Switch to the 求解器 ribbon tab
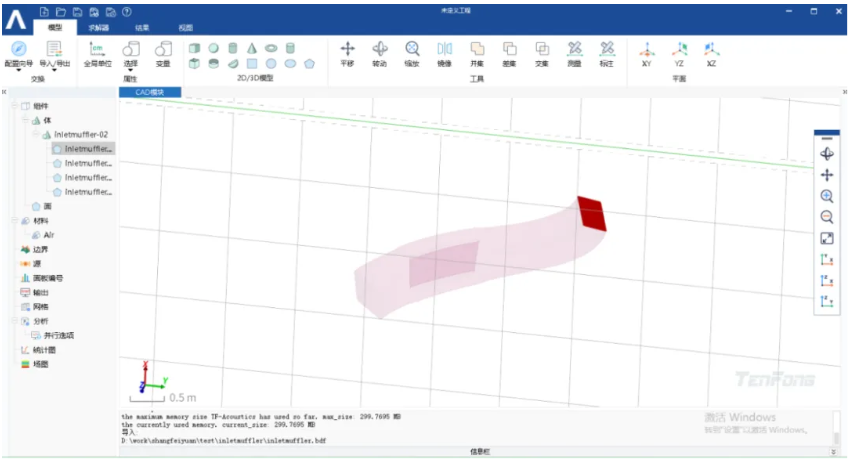849x465 pixels. click(x=99, y=28)
